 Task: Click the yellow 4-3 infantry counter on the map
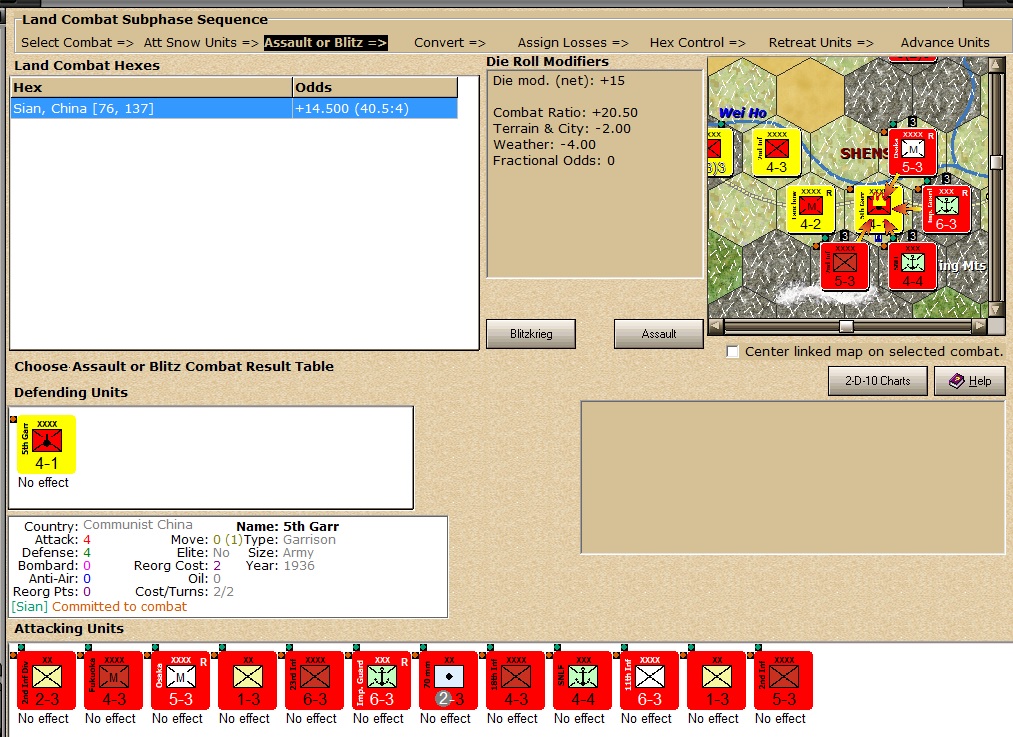[777, 152]
